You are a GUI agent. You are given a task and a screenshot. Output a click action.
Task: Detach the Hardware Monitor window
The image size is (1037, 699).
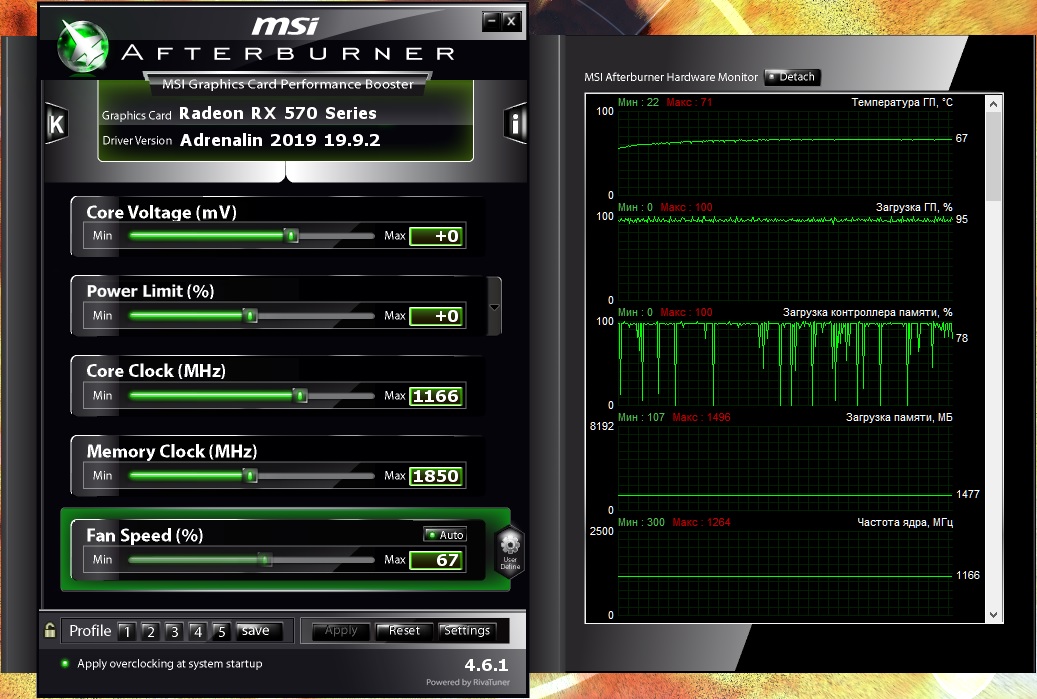pos(792,77)
